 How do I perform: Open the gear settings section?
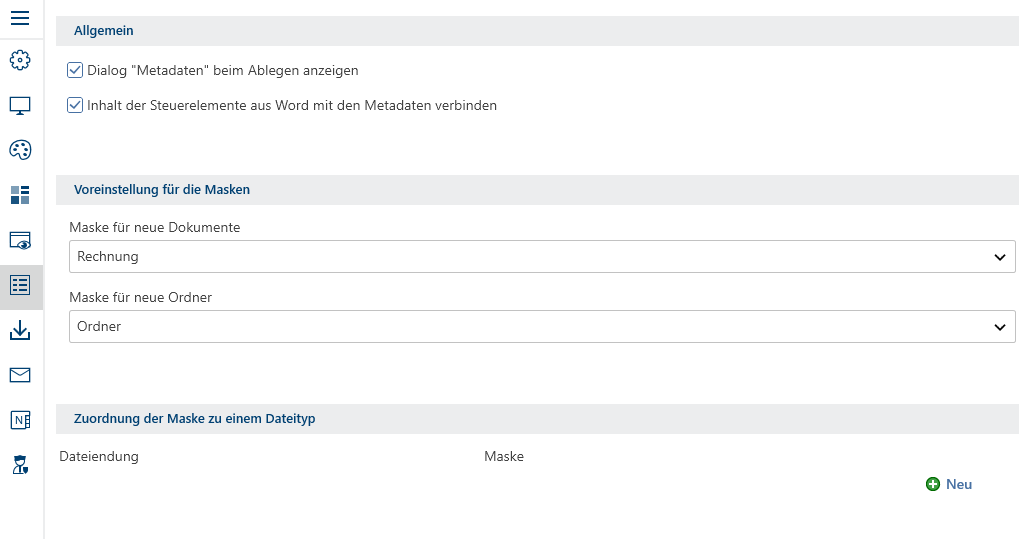20,61
